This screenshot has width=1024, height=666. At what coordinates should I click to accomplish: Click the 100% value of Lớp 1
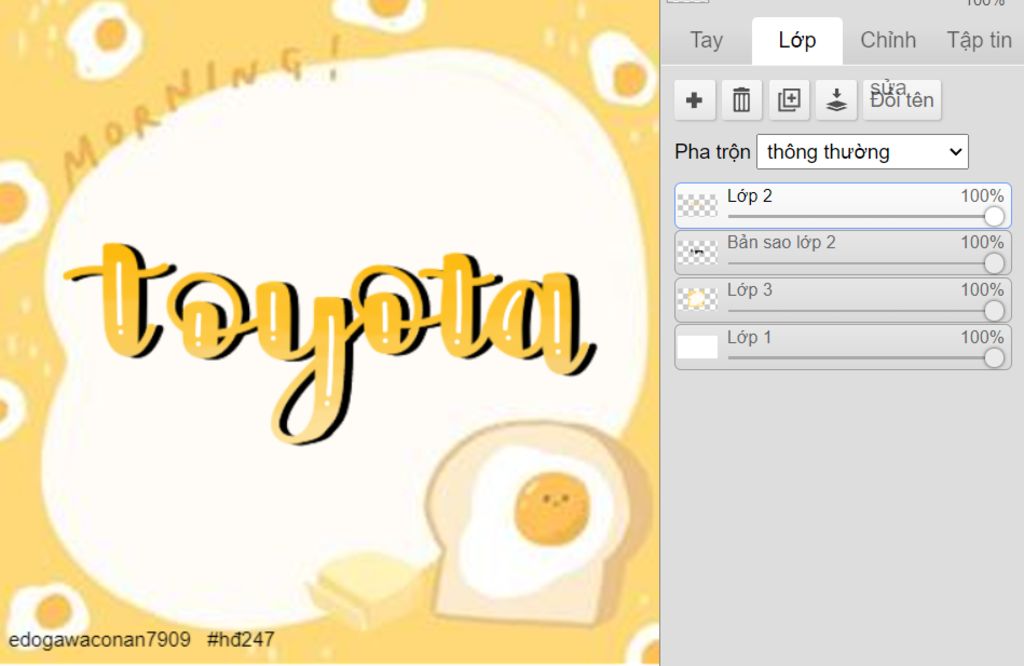point(982,337)
